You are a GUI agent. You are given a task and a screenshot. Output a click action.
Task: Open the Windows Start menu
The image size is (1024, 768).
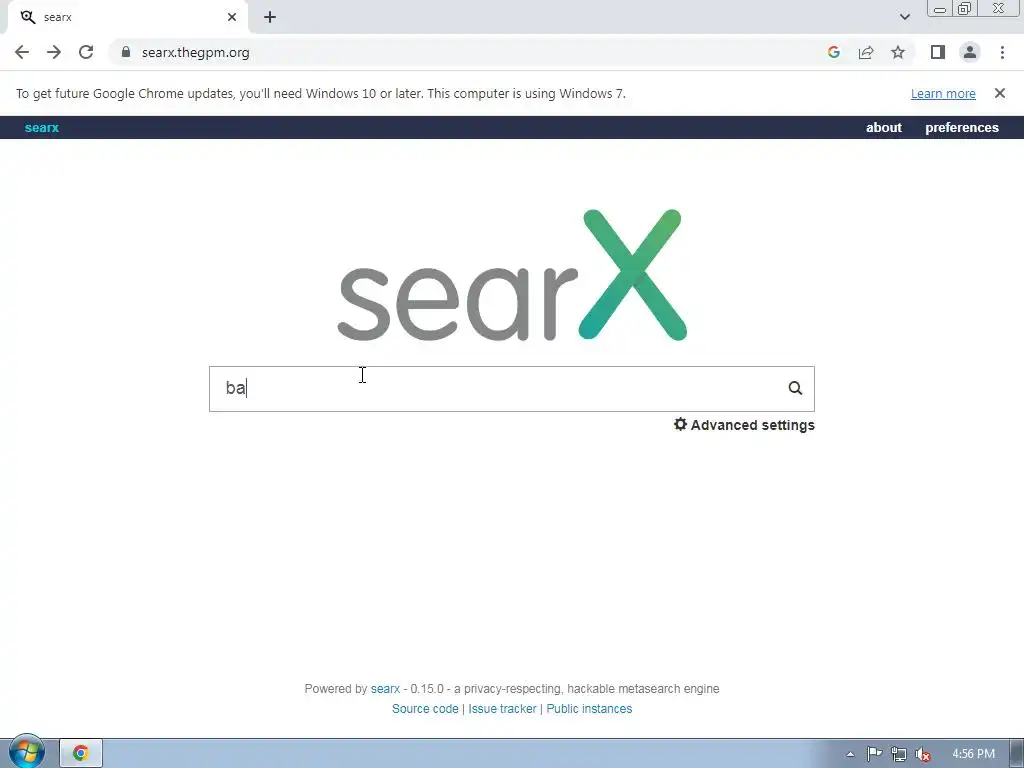tap(27, 752)
